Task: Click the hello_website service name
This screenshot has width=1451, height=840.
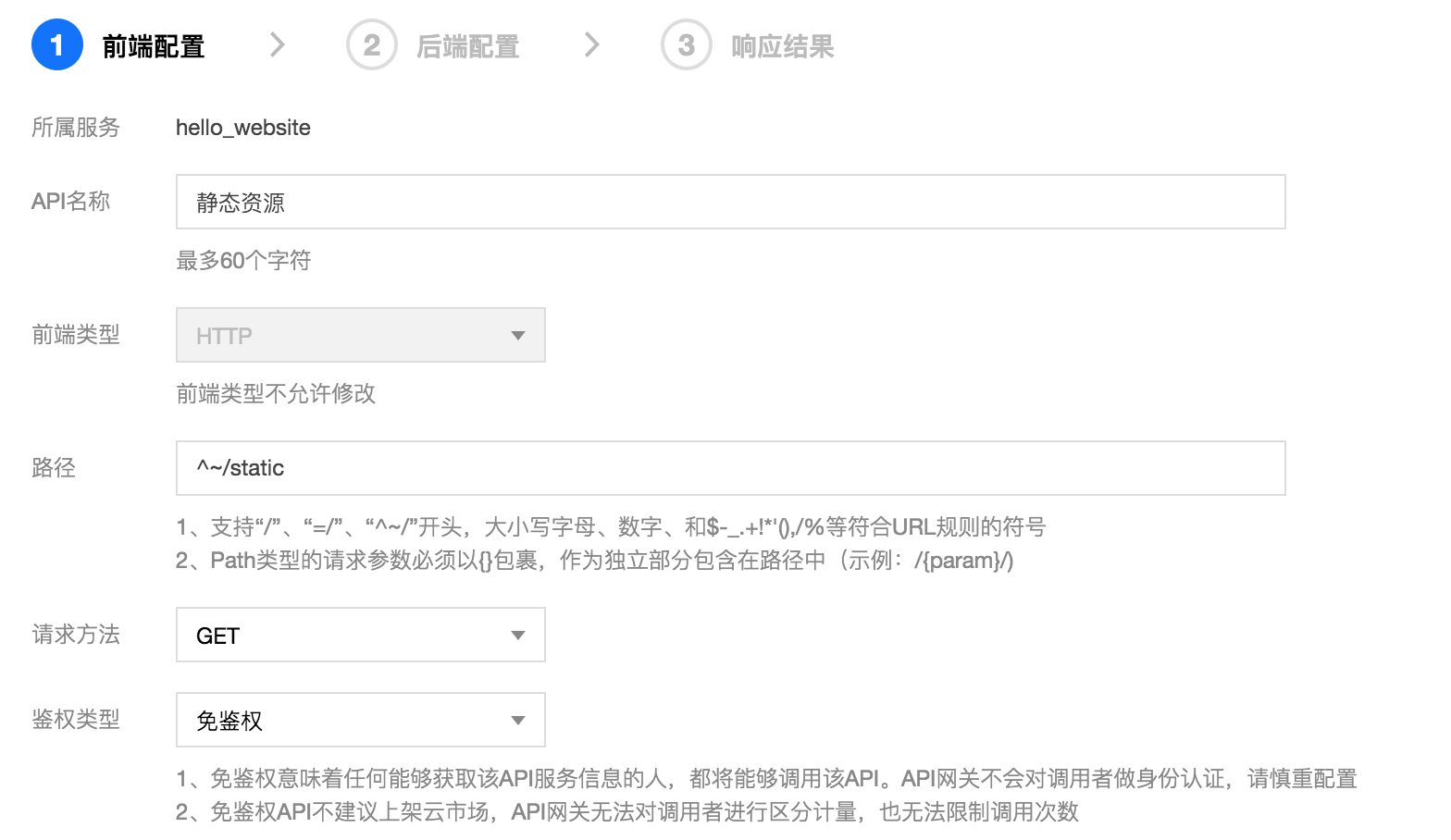Action: [x=243, y=128]
